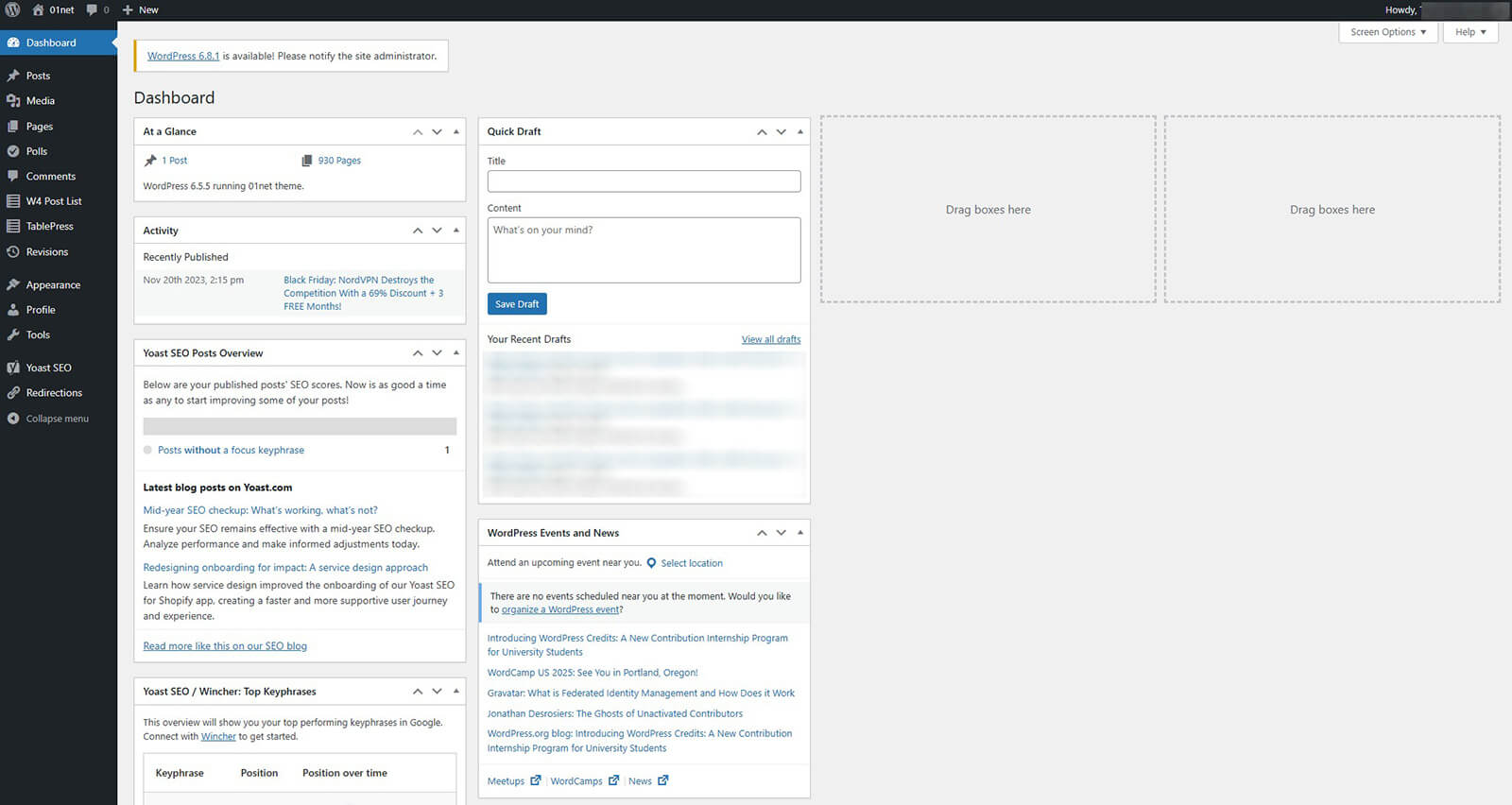Click external link icon beside Meetups
1512x805 pixels.
(x=536, y=780)
